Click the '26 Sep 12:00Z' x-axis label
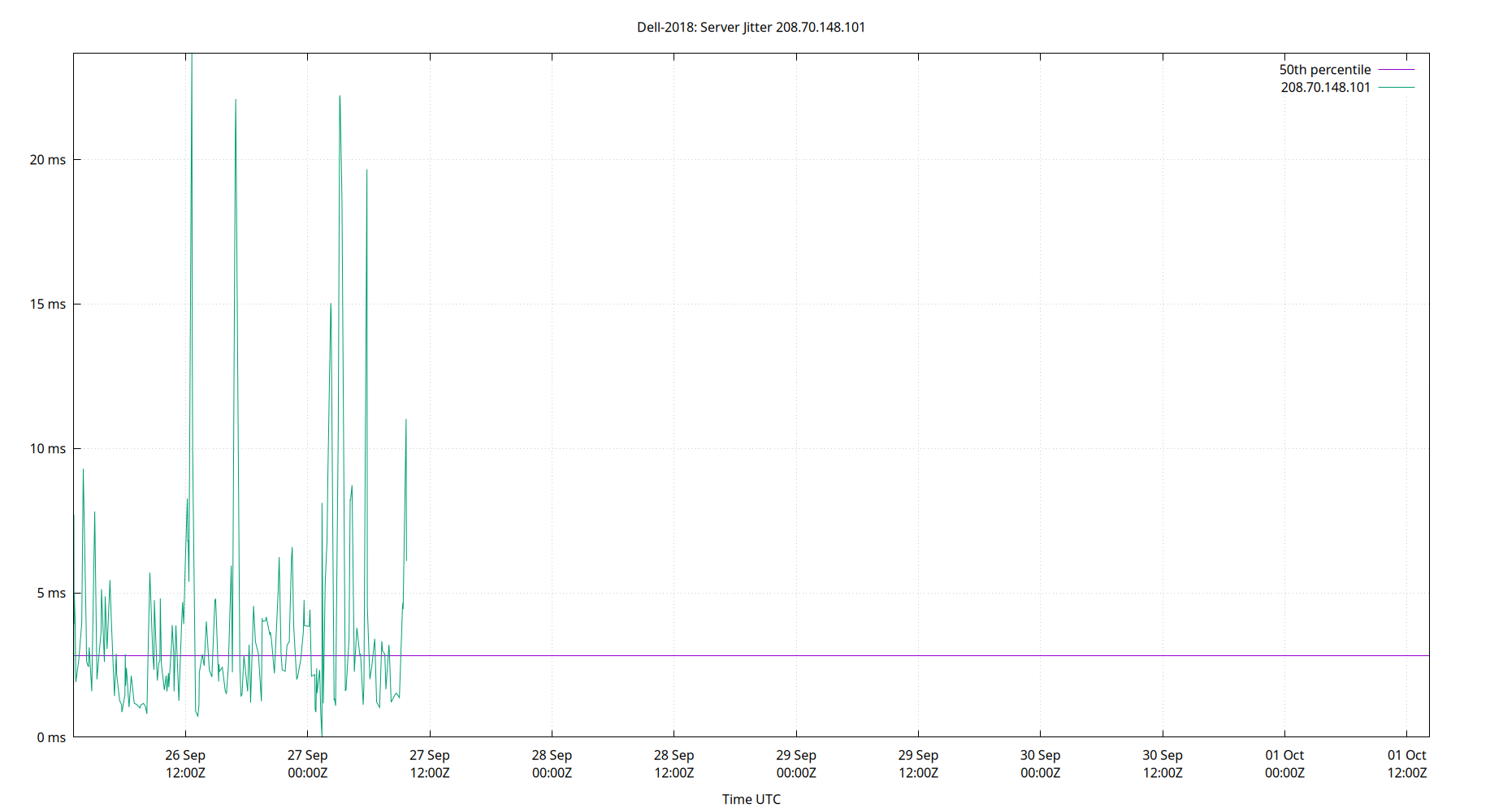The width and height of the screenshot is (1503, 812). coord(185,764)
